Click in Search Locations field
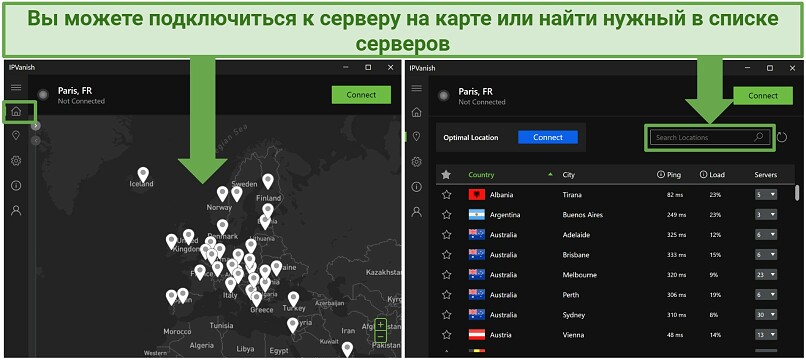Image resolution: width=806 pixels, height=360 pixels. (x=709, y=137)
